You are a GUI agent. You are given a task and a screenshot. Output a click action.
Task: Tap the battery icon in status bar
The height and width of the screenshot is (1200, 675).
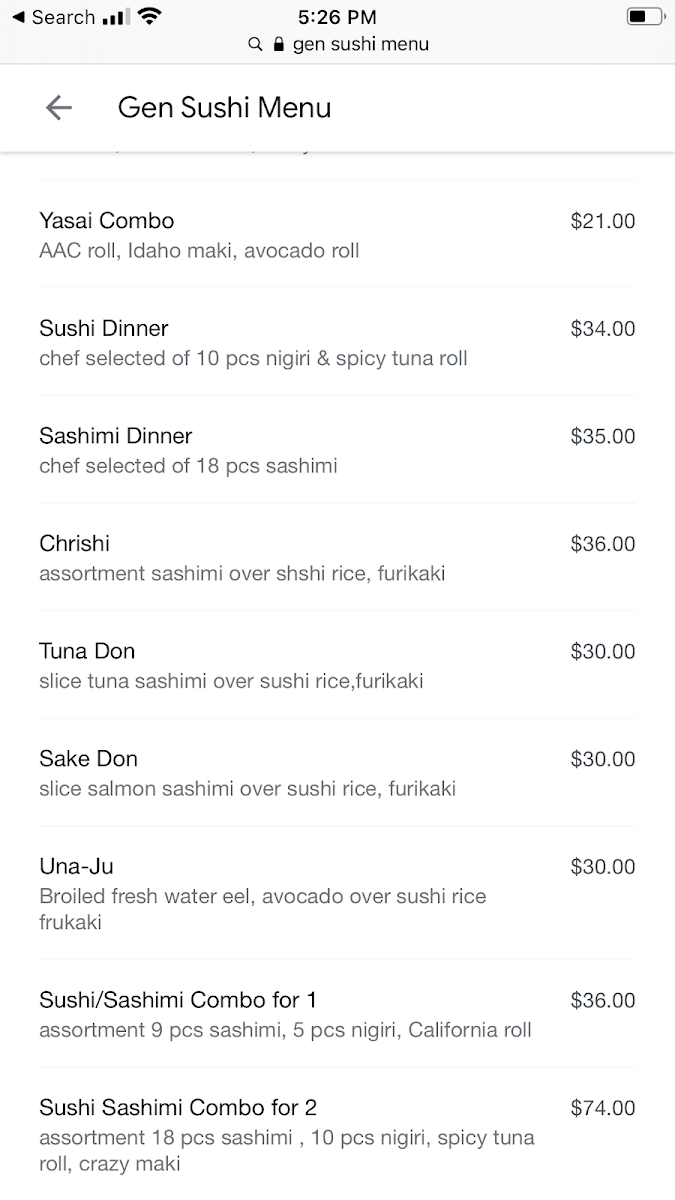[x=644, y=17]
